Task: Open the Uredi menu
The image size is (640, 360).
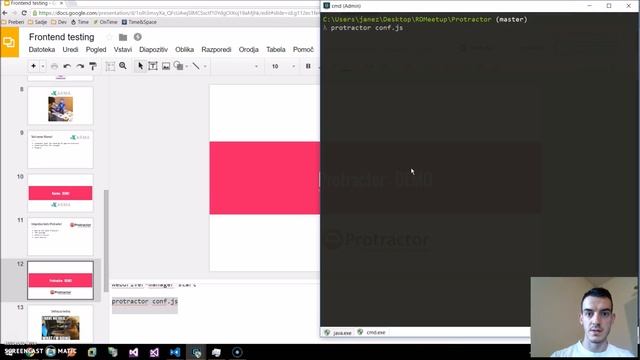Action: coord(70,49)
